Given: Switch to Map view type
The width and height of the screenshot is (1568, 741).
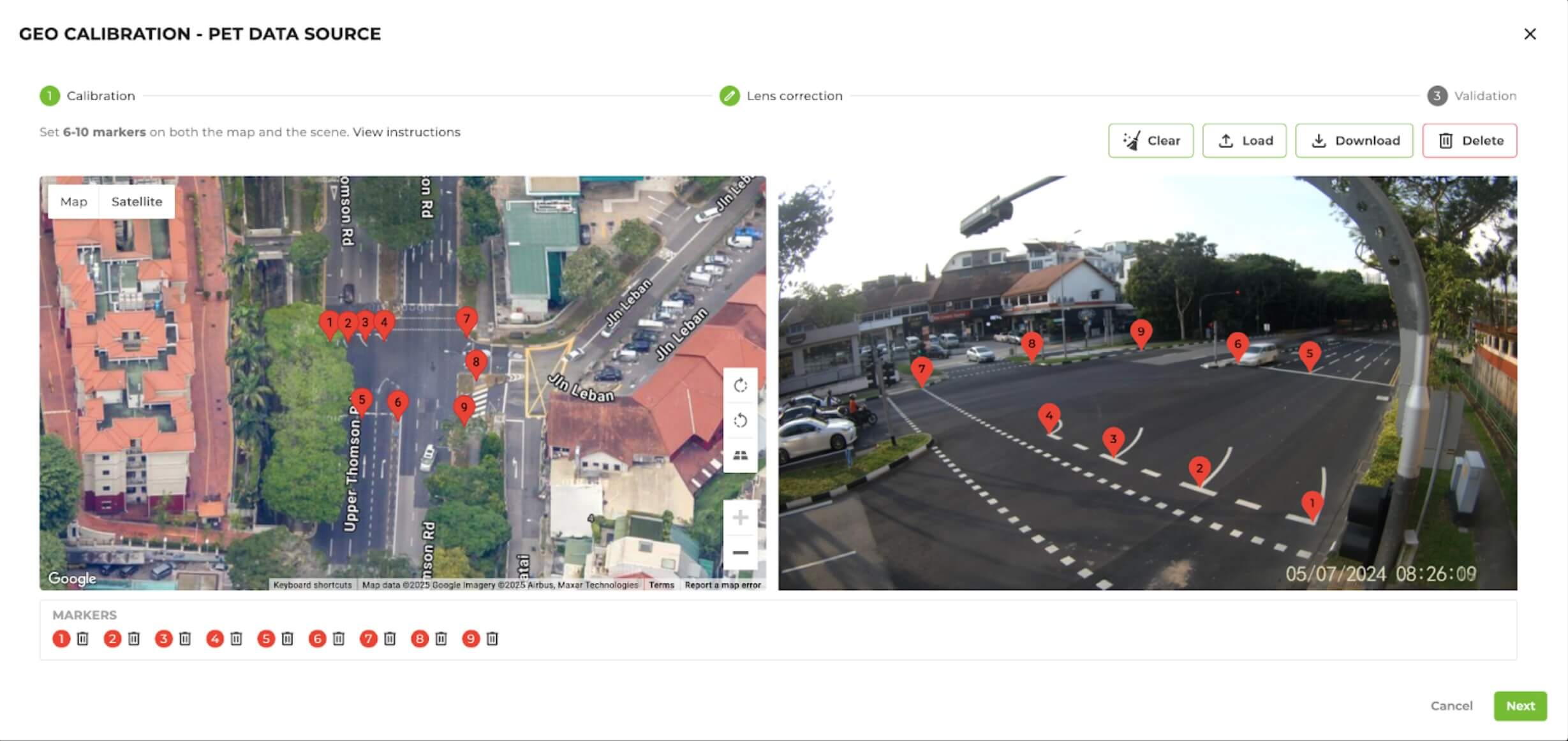Looking at the screenshot, I should (x=74, y=202).
